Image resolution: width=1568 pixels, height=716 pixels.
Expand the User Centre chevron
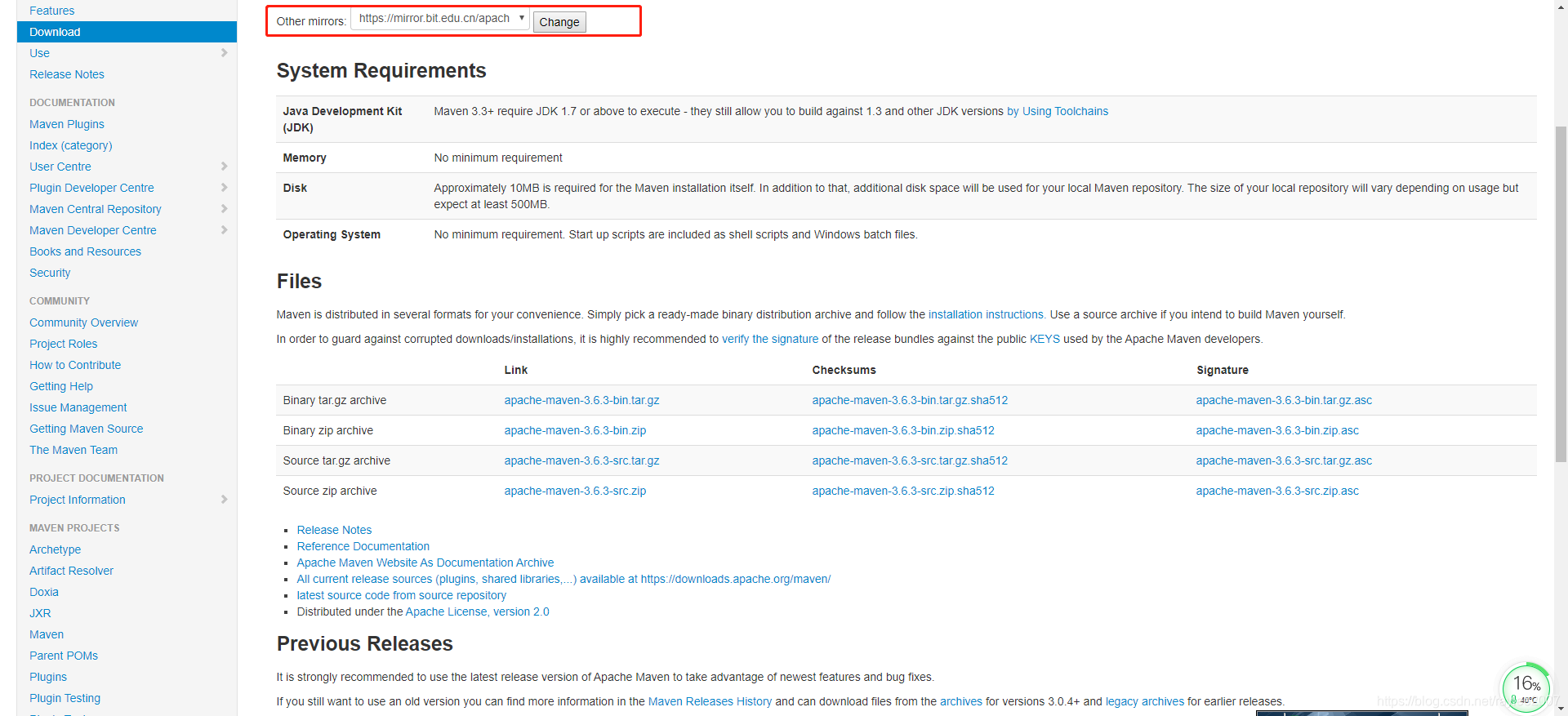[x=224, y=167]
